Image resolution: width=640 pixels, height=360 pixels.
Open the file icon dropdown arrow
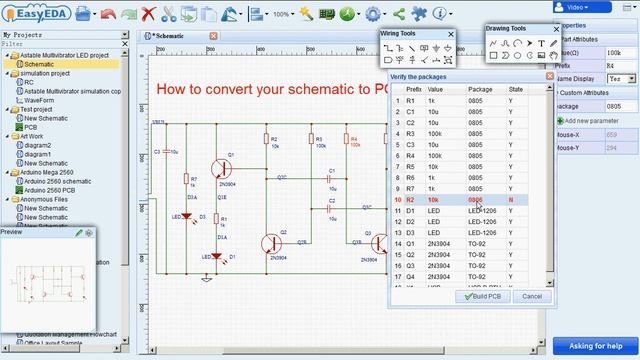[x=95, y=15]
